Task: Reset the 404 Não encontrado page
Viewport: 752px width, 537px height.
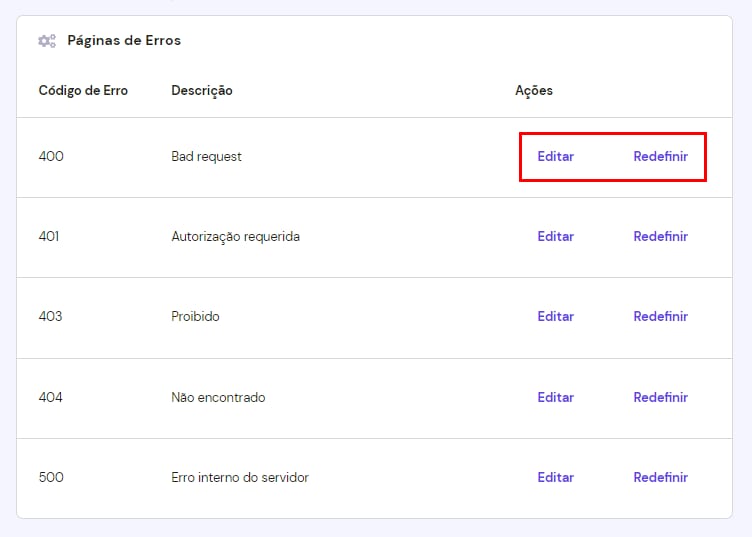Action: 660,397
